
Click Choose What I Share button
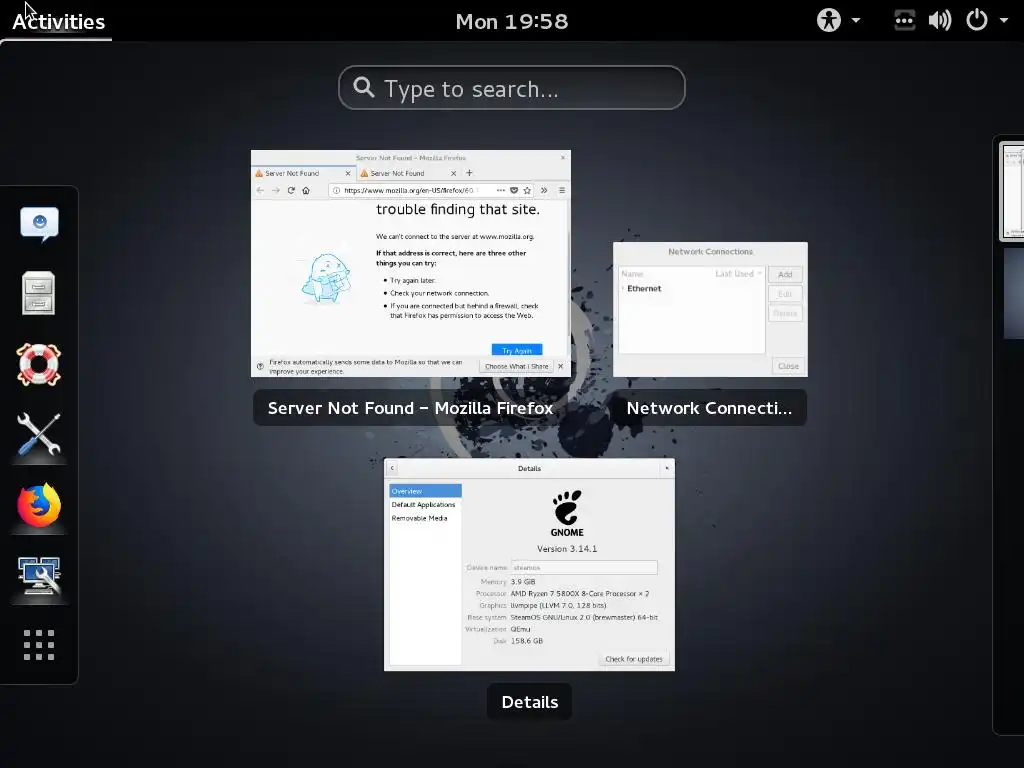(516, 366)
